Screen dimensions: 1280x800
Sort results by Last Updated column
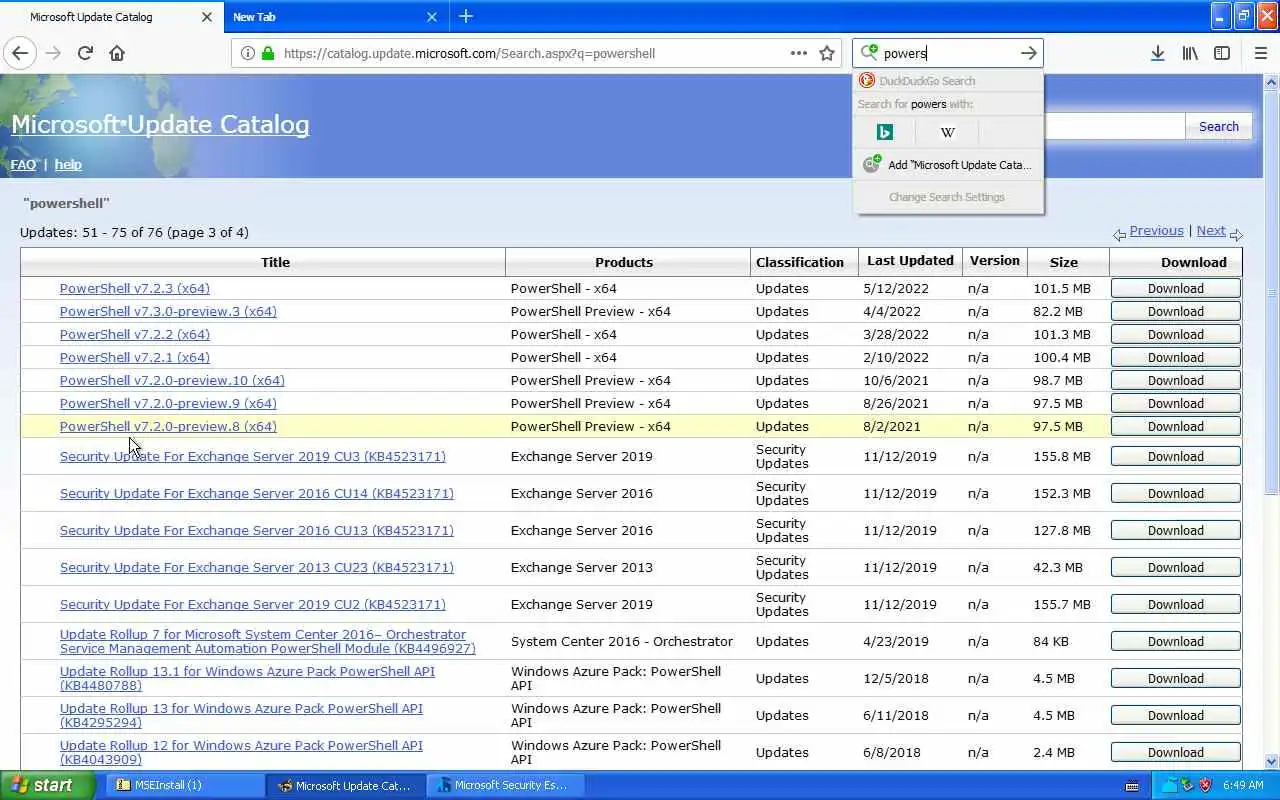tap(910, 261)
